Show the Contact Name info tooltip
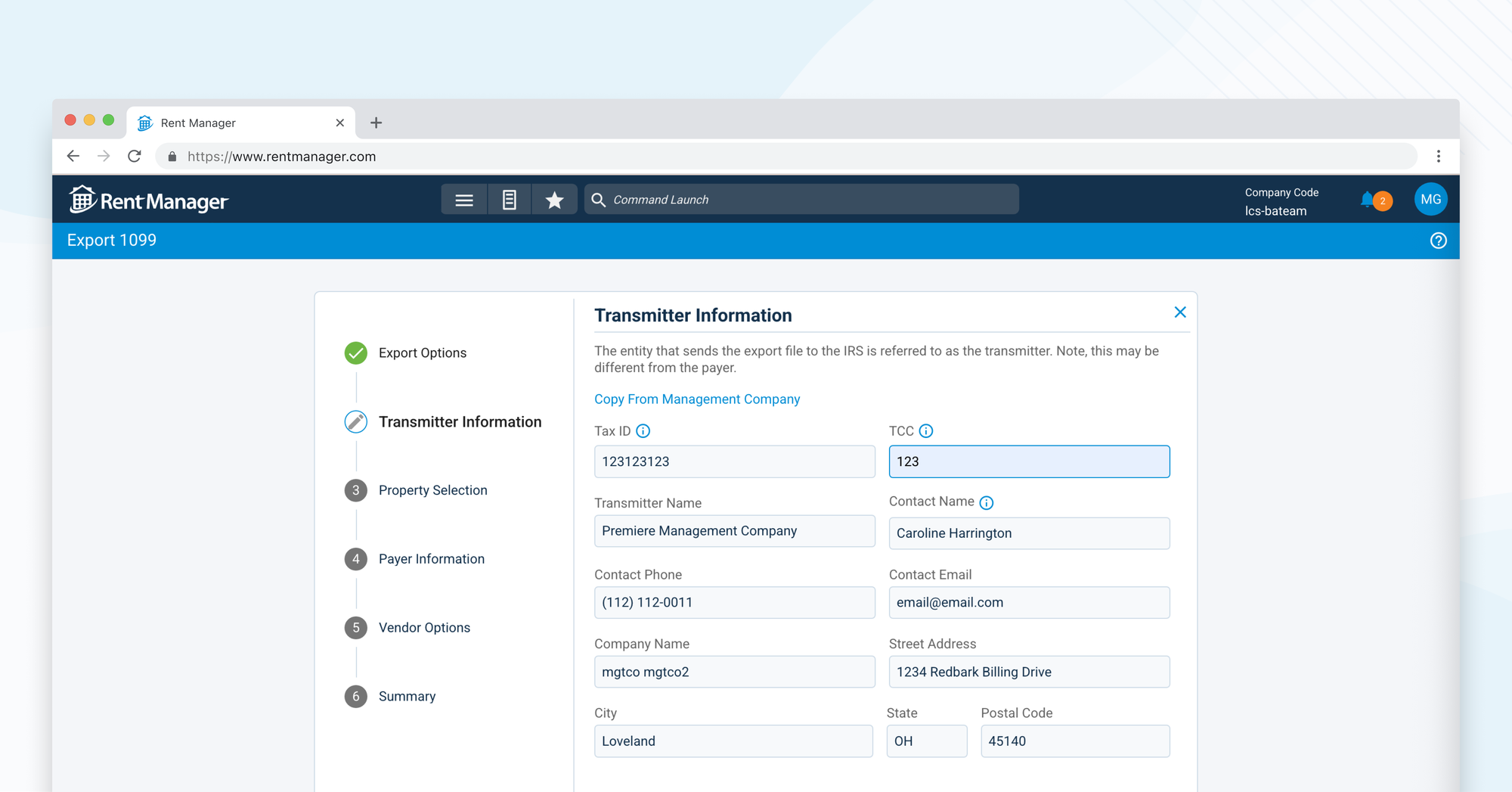This screenshot has width=1512, height=792. (x=987, y=503)
